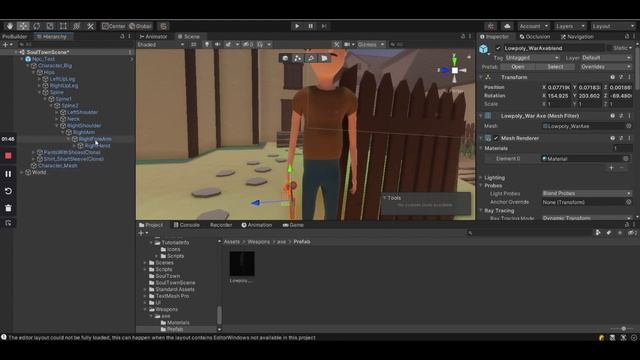Image resolution: width=640 pixels, height=360 pixels.
Task: Select the Rect tool
Action: point(63,26)
